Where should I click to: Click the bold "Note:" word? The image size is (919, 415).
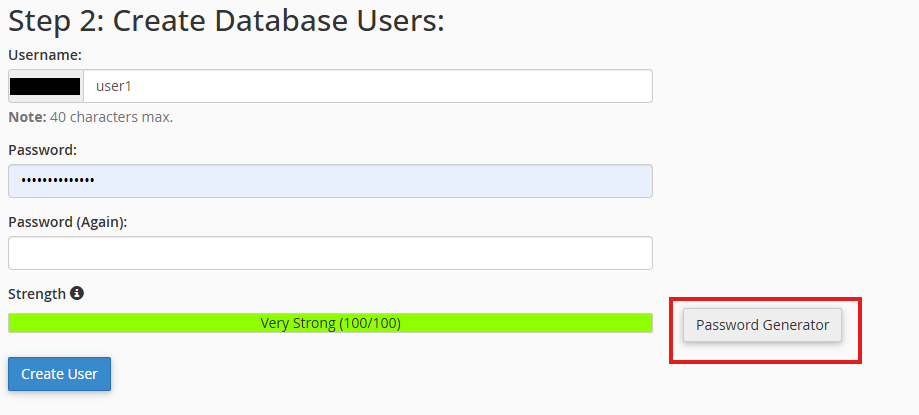pos(27,117)
